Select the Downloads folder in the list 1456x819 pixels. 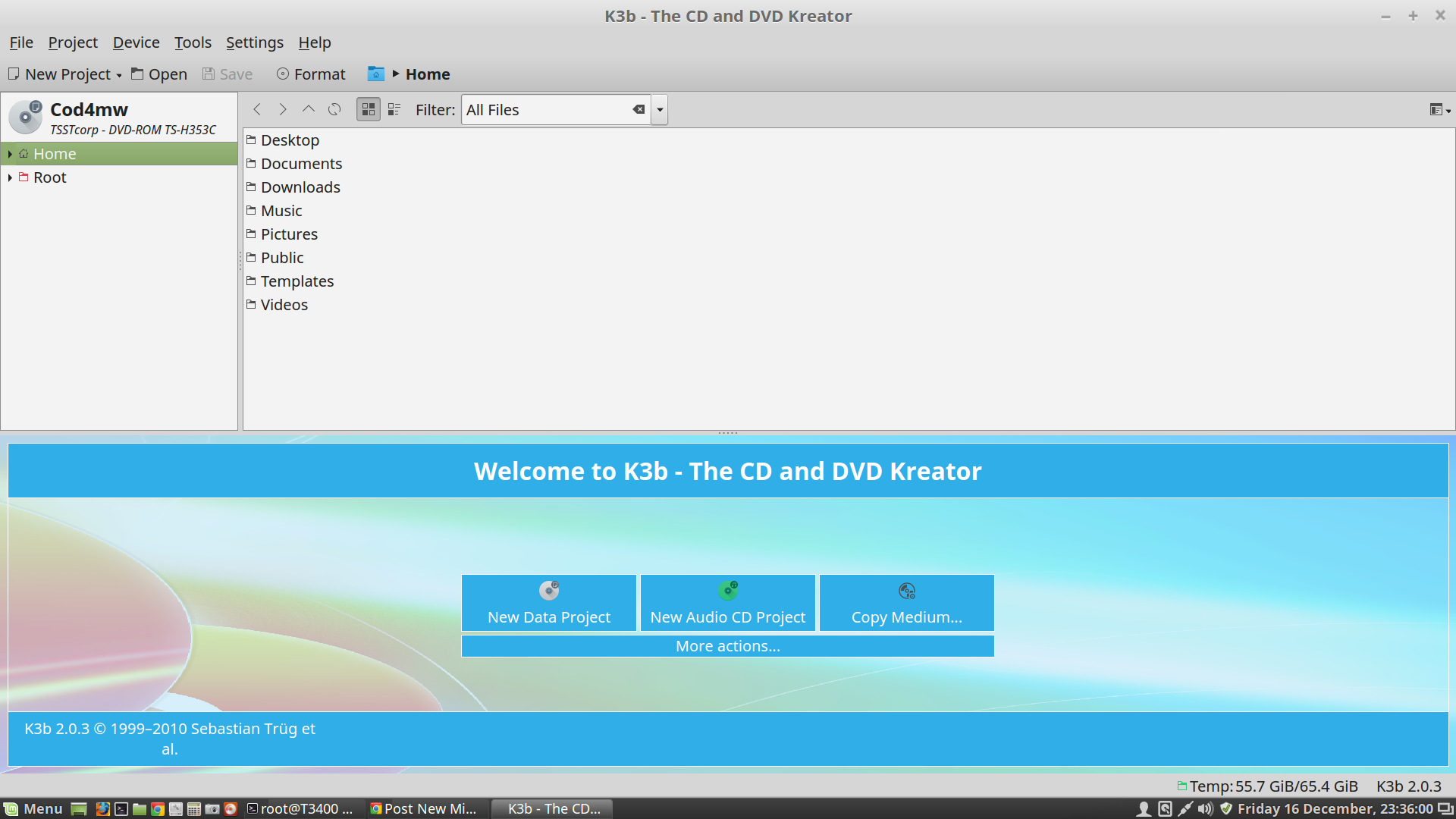pos(300,187)
